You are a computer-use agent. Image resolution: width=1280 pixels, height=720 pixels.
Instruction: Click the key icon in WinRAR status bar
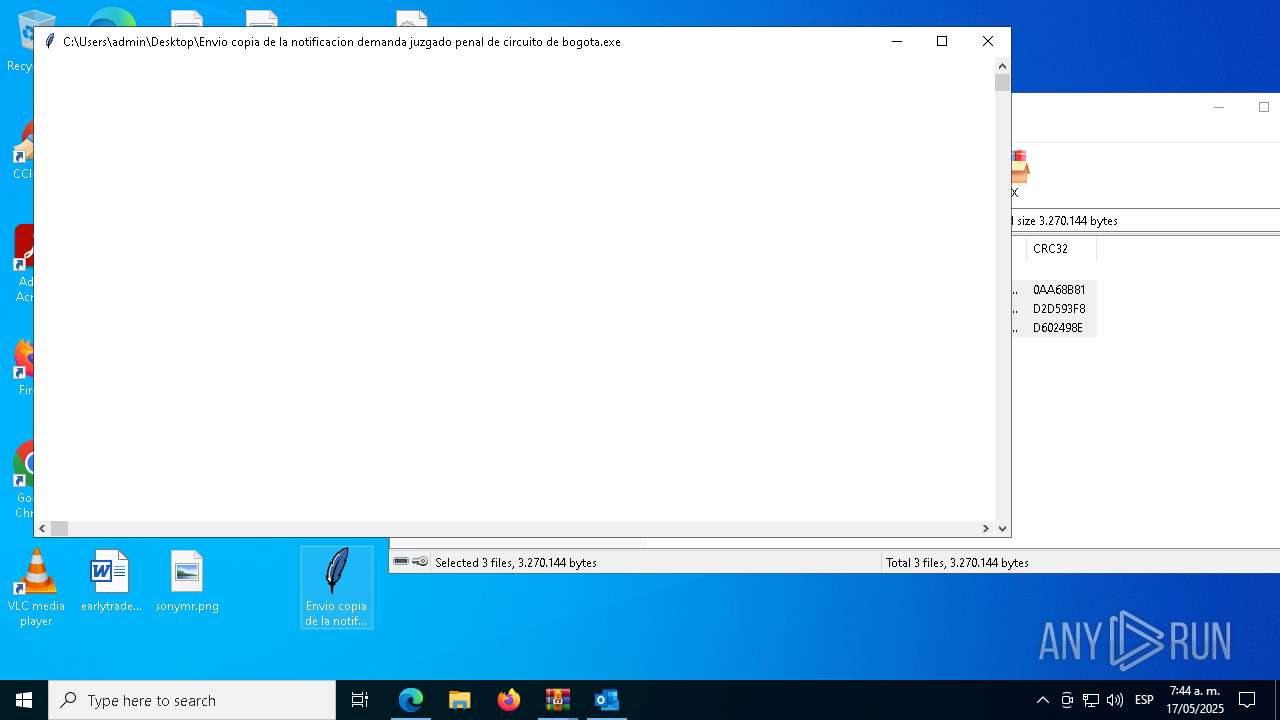[421, 562]
